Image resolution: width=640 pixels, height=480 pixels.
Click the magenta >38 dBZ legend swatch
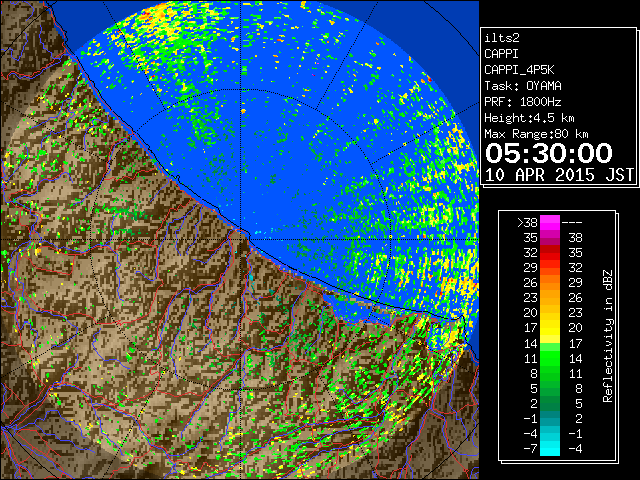click(x=550, y=222)
